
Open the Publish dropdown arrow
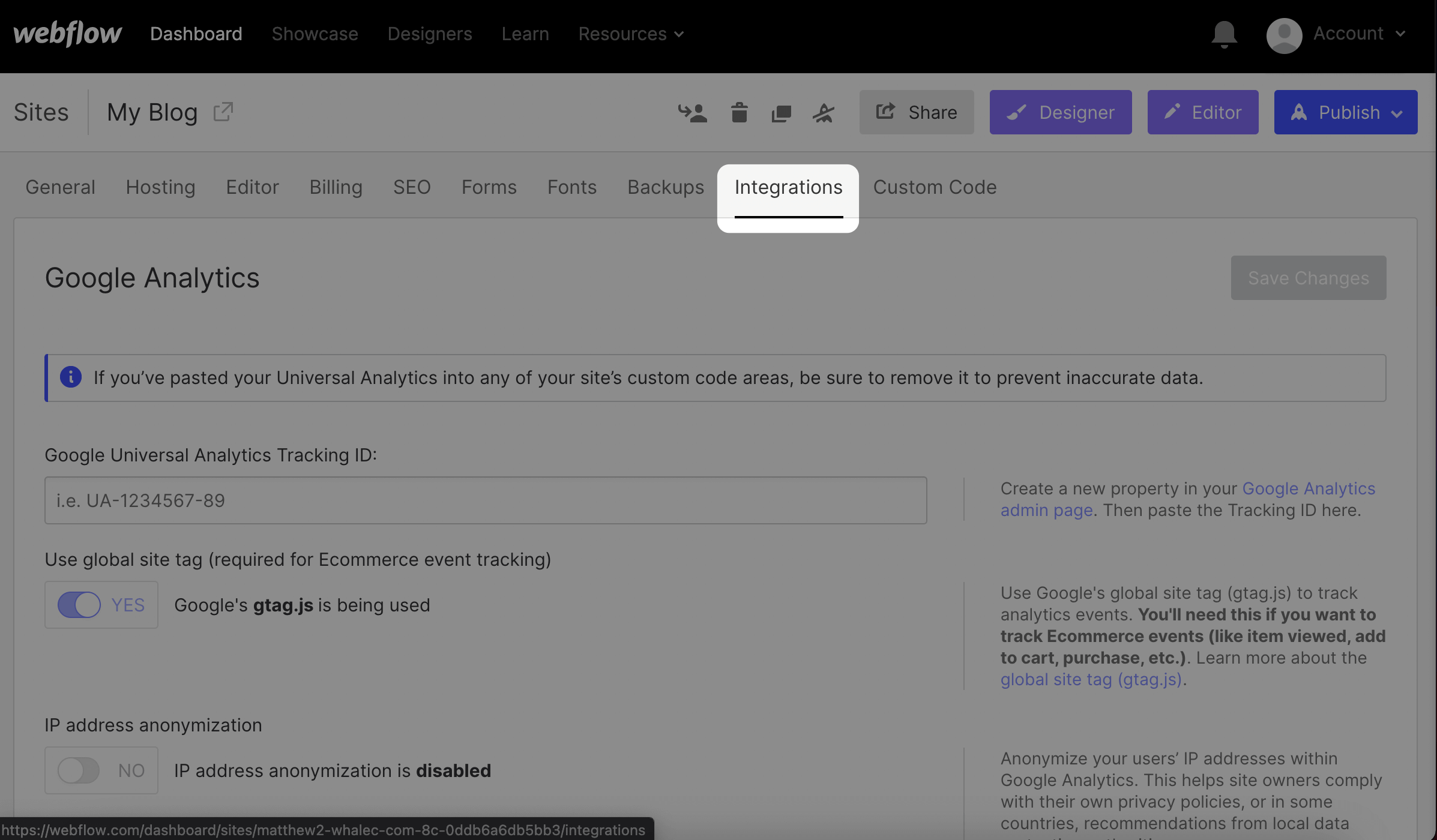tap(1398, 112)
